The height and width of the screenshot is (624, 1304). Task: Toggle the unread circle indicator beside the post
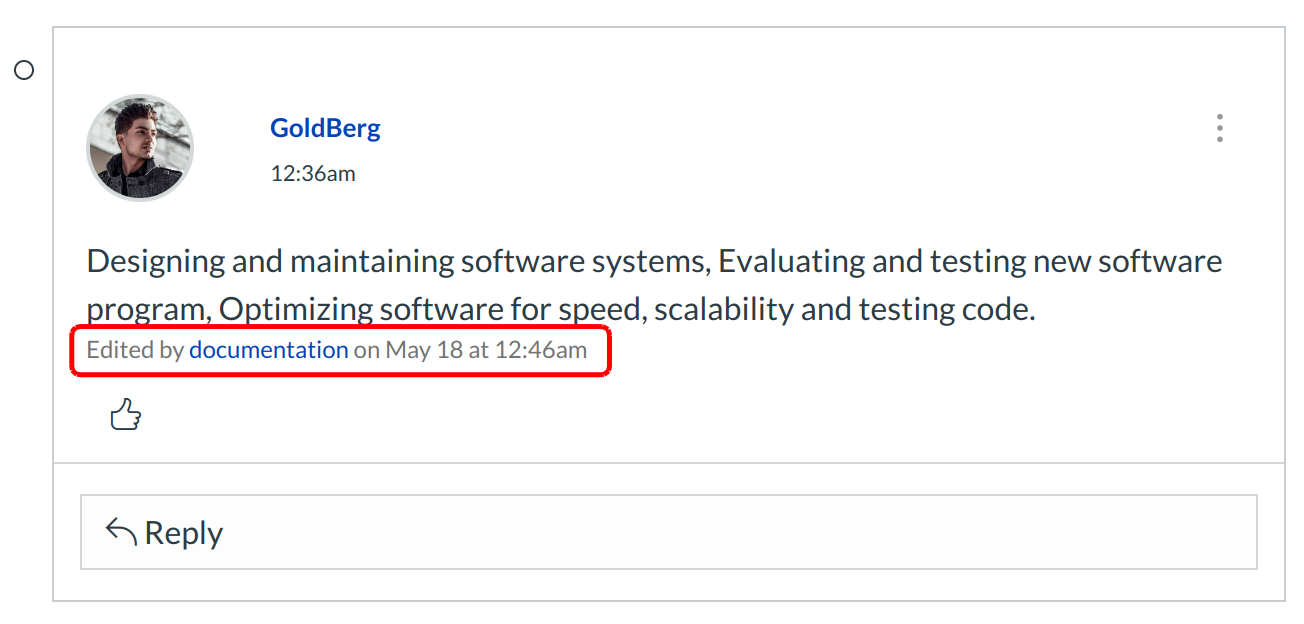pos(24,70)
